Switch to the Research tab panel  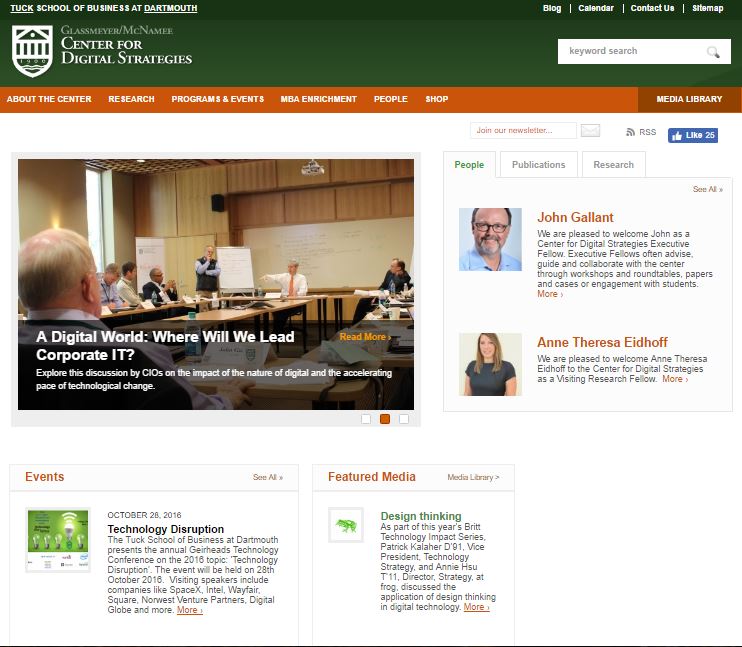pos(613,165)
